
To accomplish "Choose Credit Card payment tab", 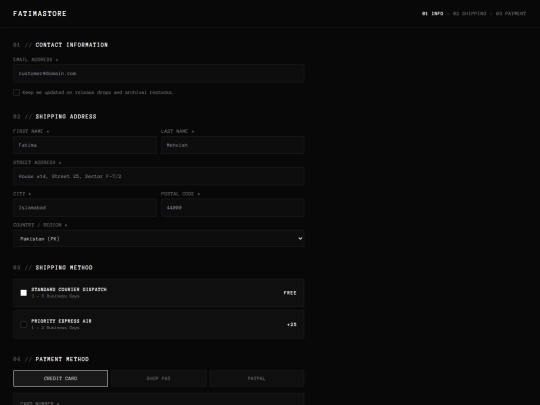I will point(60,378).
